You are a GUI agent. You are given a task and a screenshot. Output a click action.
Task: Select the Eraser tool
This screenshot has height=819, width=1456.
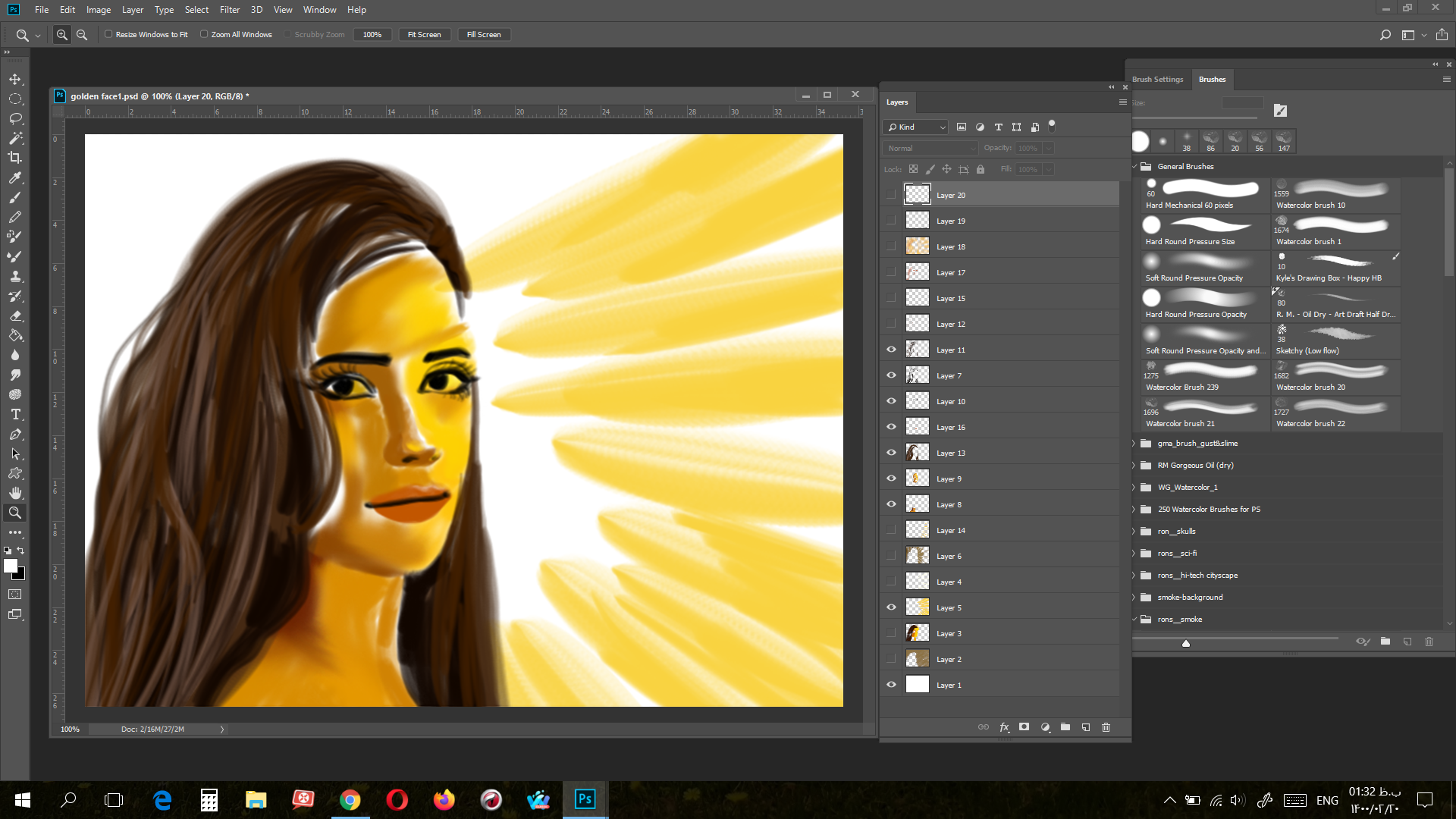15,315
